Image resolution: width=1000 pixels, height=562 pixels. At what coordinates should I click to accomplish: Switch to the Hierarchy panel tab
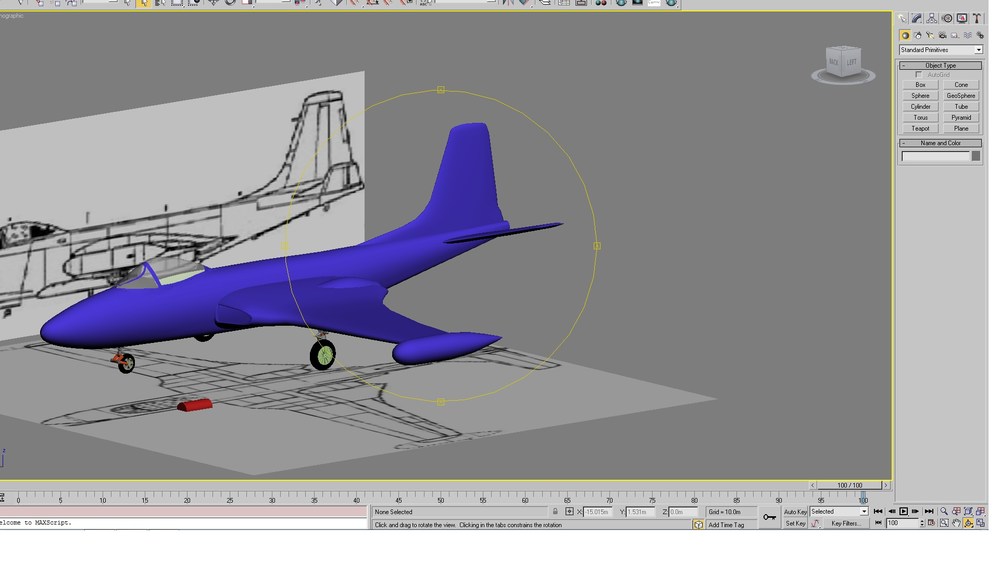932,18
